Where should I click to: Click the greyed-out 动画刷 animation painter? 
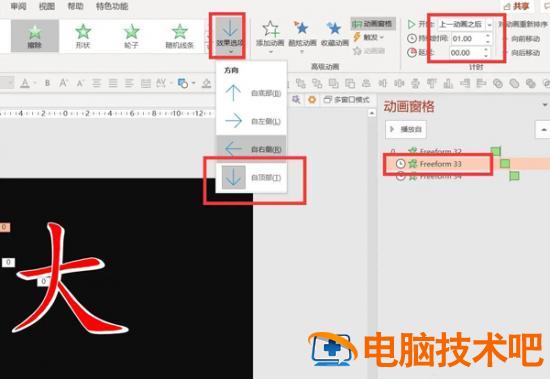coord(369,51)
